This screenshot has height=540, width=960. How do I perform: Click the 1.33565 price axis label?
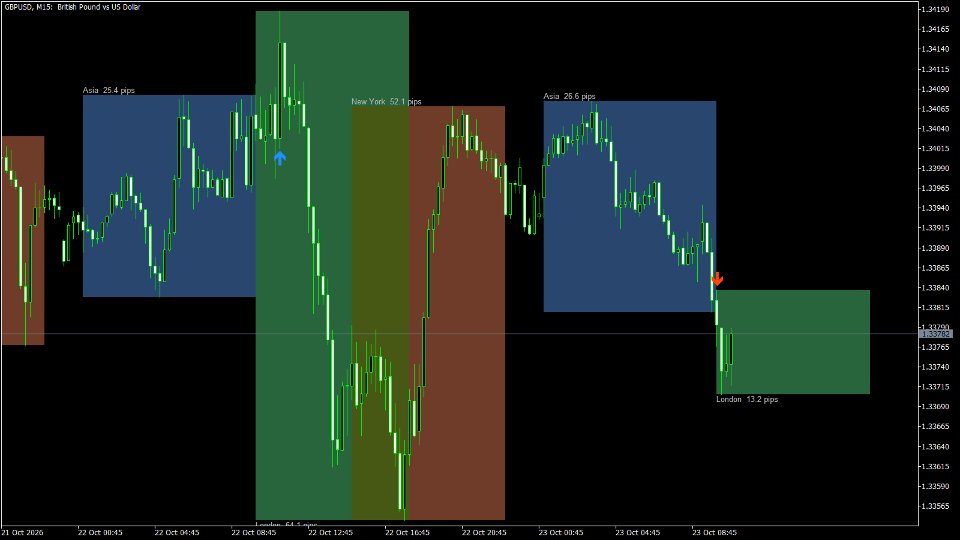pos(936,506)
